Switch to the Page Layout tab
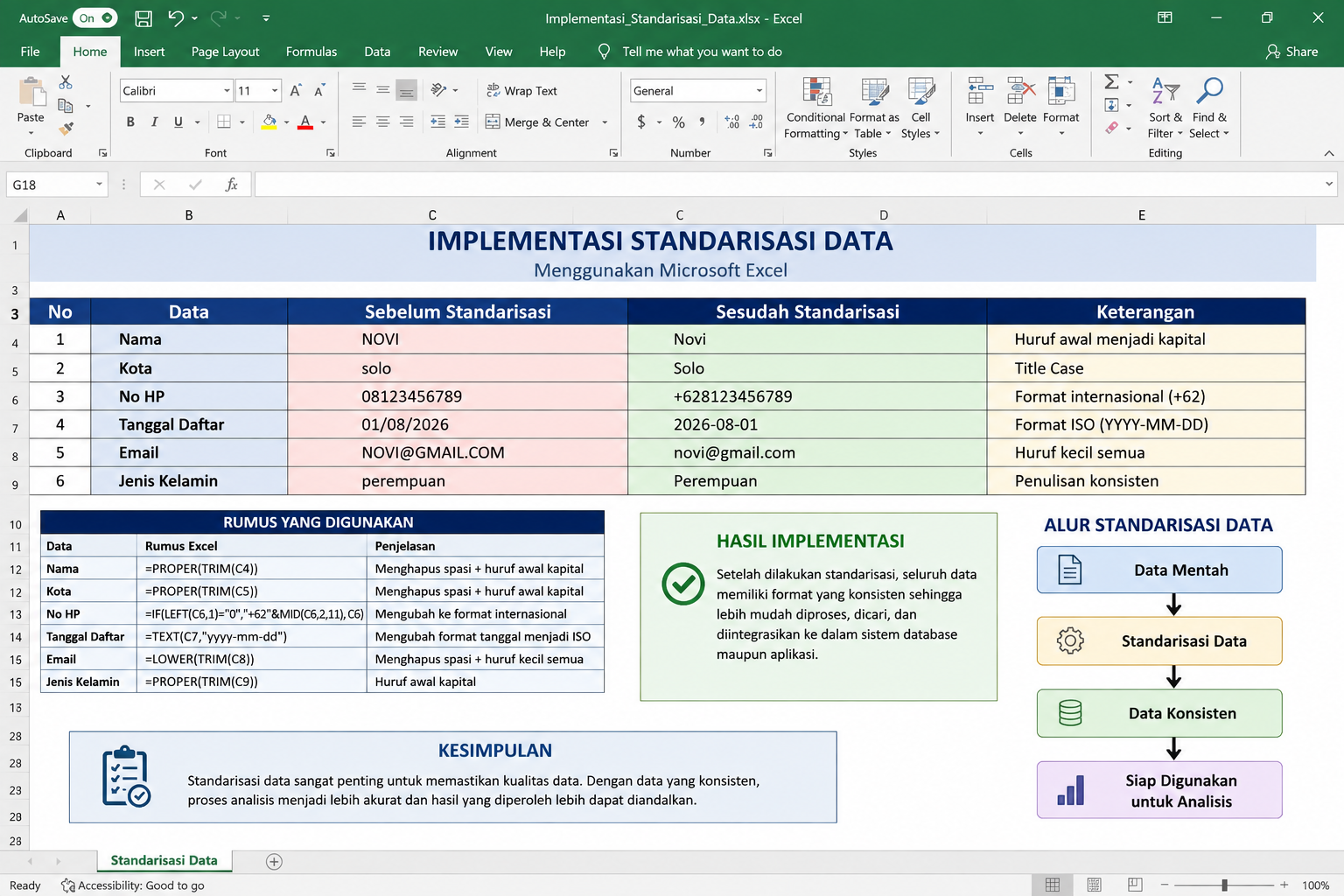This screenshot has height=896, width=1344. pos(225,52)
